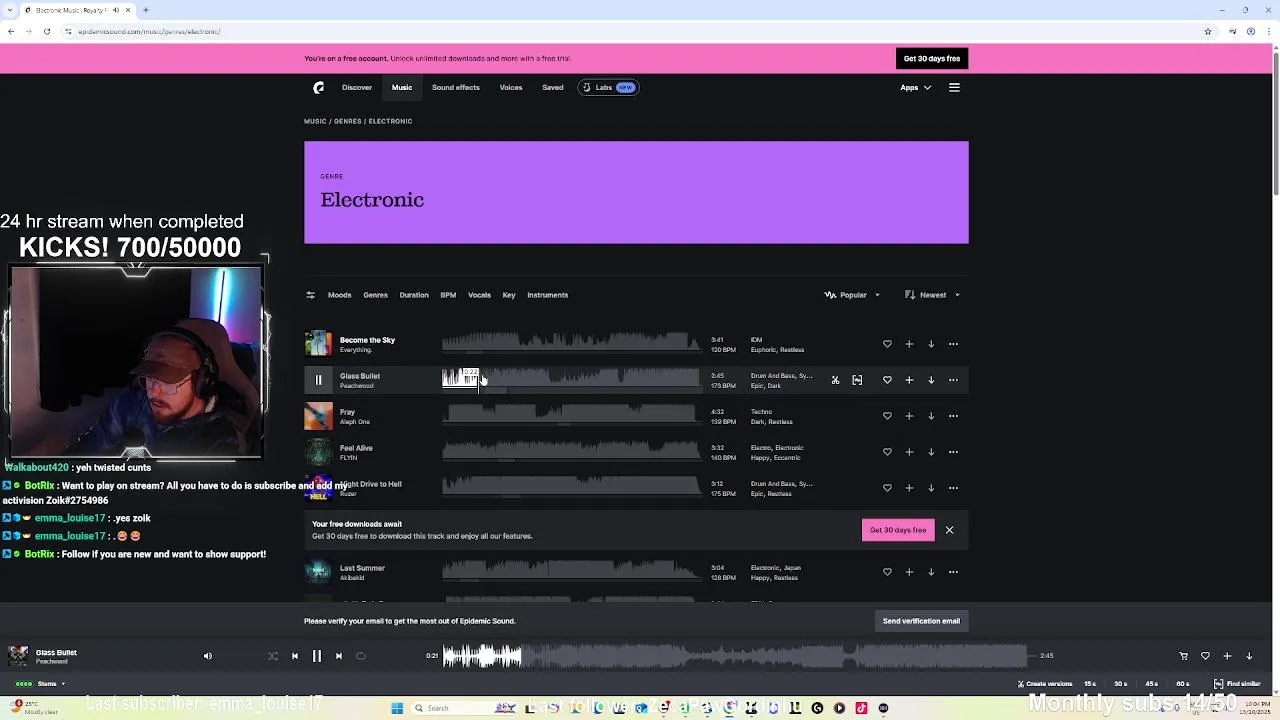This screenshot has height=720, width=1280.
Task: Open the hamburger menu in site header
Action: point(954,87)
